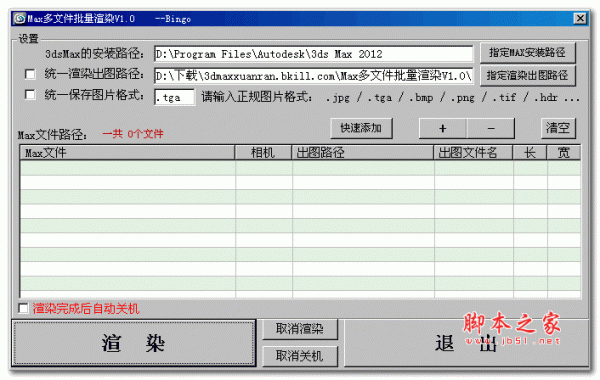Image resolution: width=600 pixels, height=380 pixels.
Task: Click the app icon in title bar
Action: tap(19, 18)
